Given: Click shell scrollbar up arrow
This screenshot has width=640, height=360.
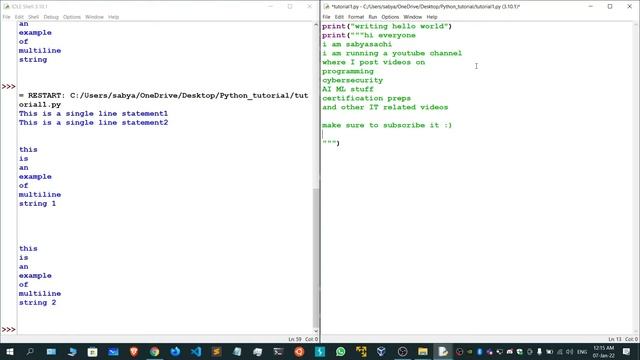Looking at the screenshot, I should [x=316, y=25].
